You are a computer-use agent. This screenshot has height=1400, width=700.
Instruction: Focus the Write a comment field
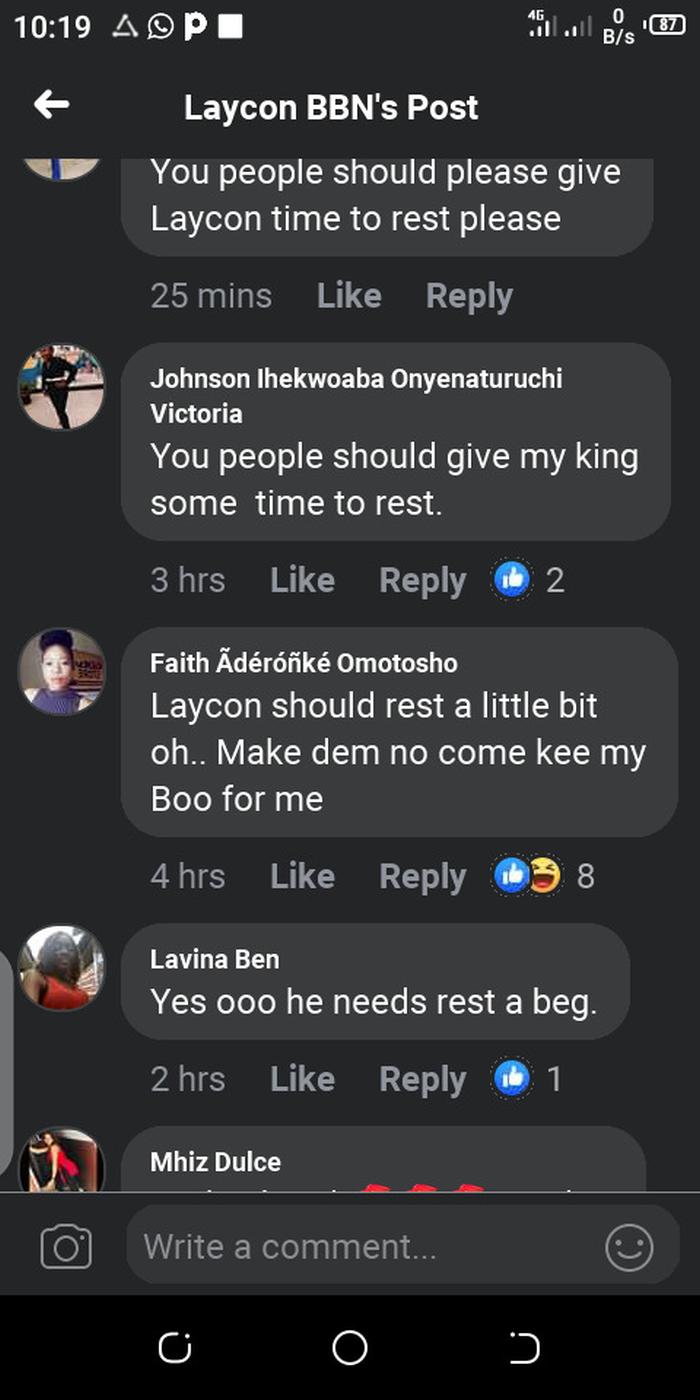pos(360,1247)
